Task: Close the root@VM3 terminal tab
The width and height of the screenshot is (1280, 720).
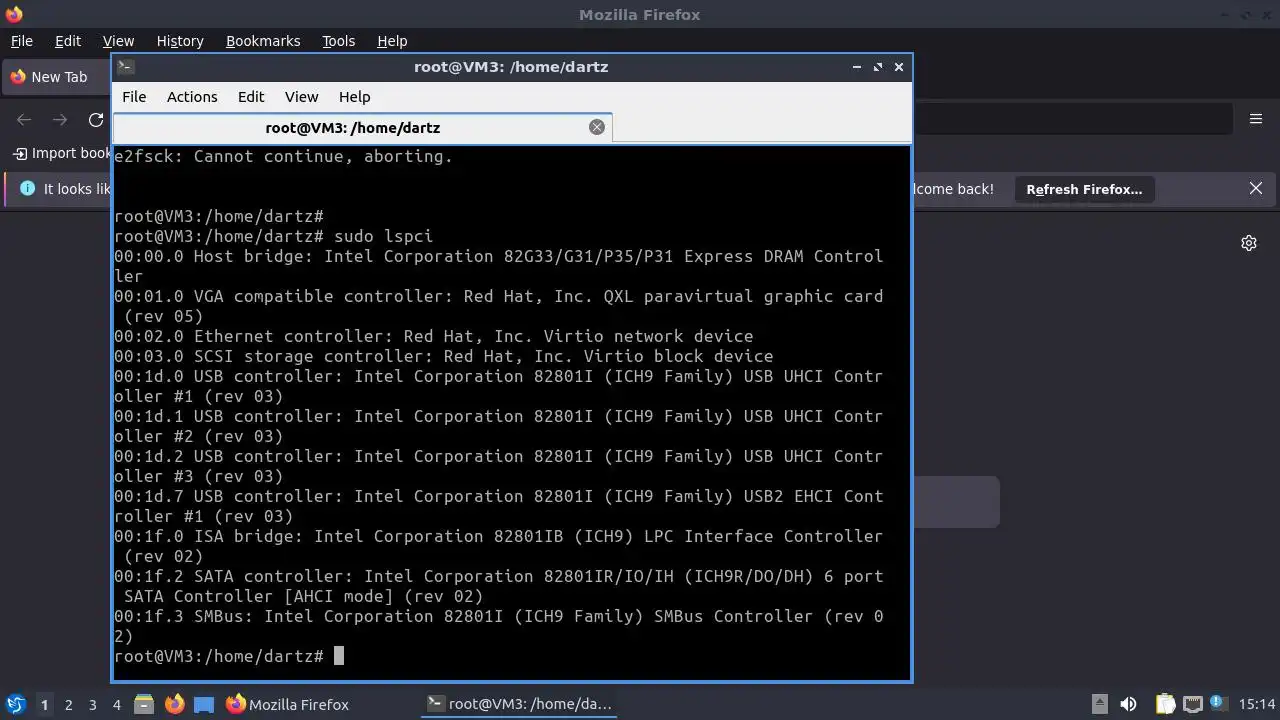Action: [597, 127]
